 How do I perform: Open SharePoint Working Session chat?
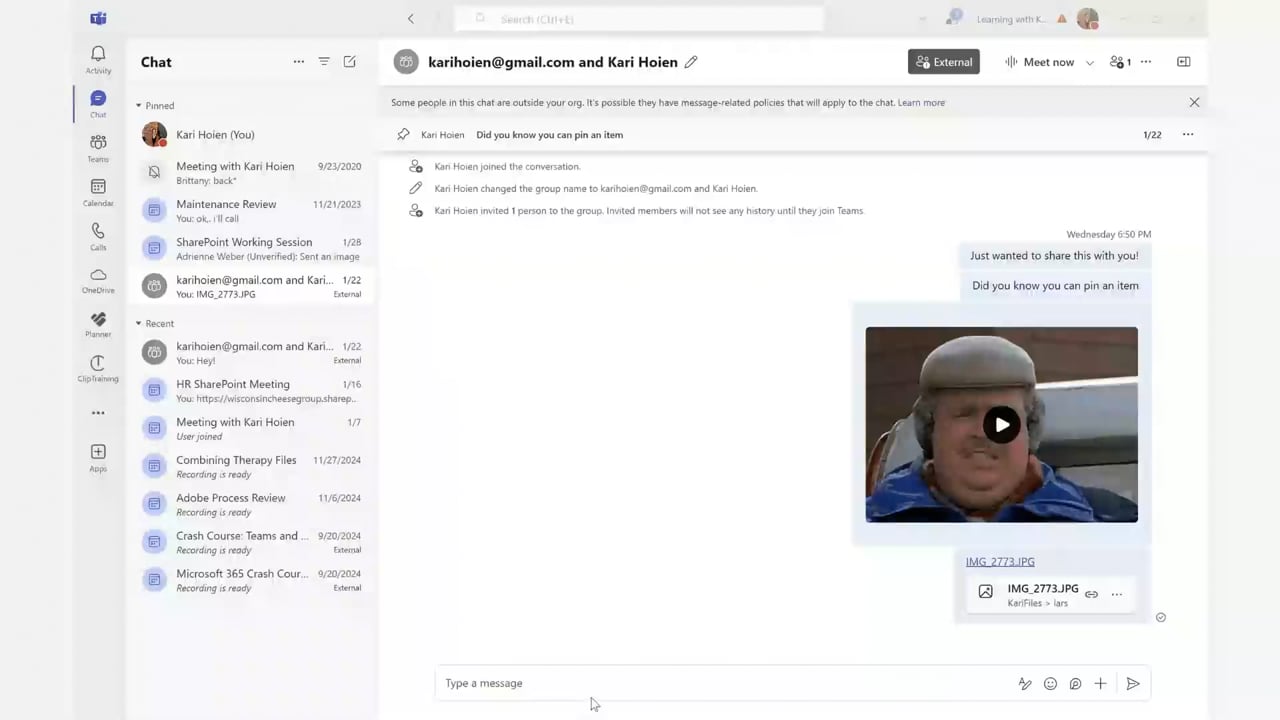(x=252, y=249)
